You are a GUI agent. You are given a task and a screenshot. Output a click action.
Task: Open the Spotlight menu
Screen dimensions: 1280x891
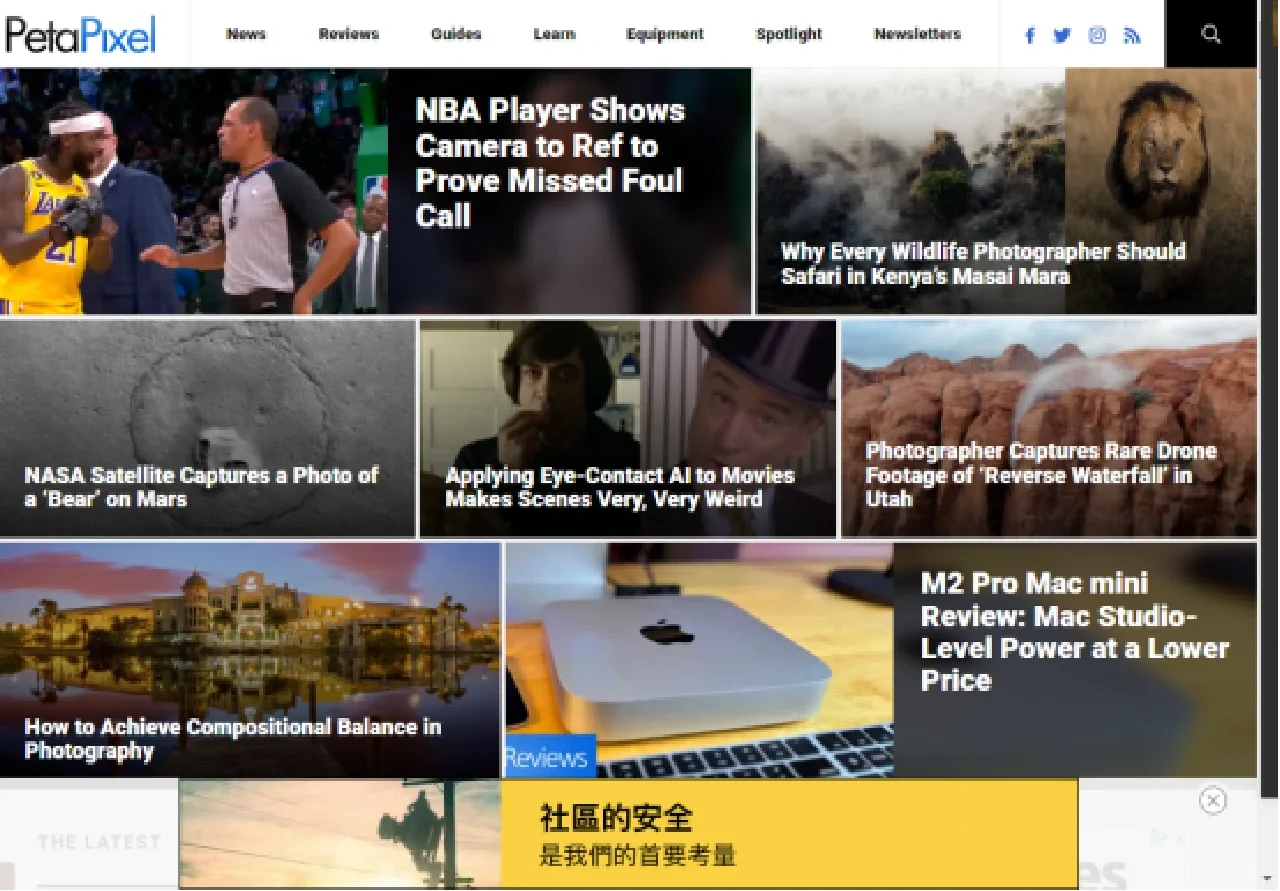[789, 34]
